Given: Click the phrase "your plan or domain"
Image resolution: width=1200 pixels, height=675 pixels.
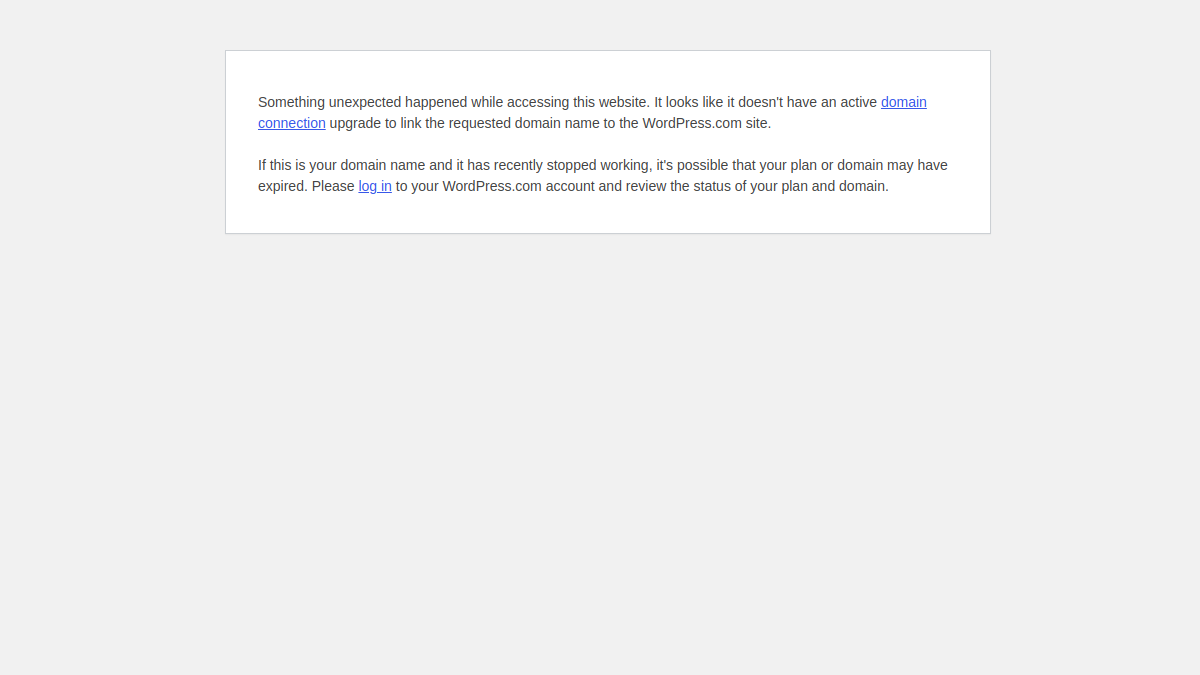Looking at the screenshot, I should pos(821,165).
